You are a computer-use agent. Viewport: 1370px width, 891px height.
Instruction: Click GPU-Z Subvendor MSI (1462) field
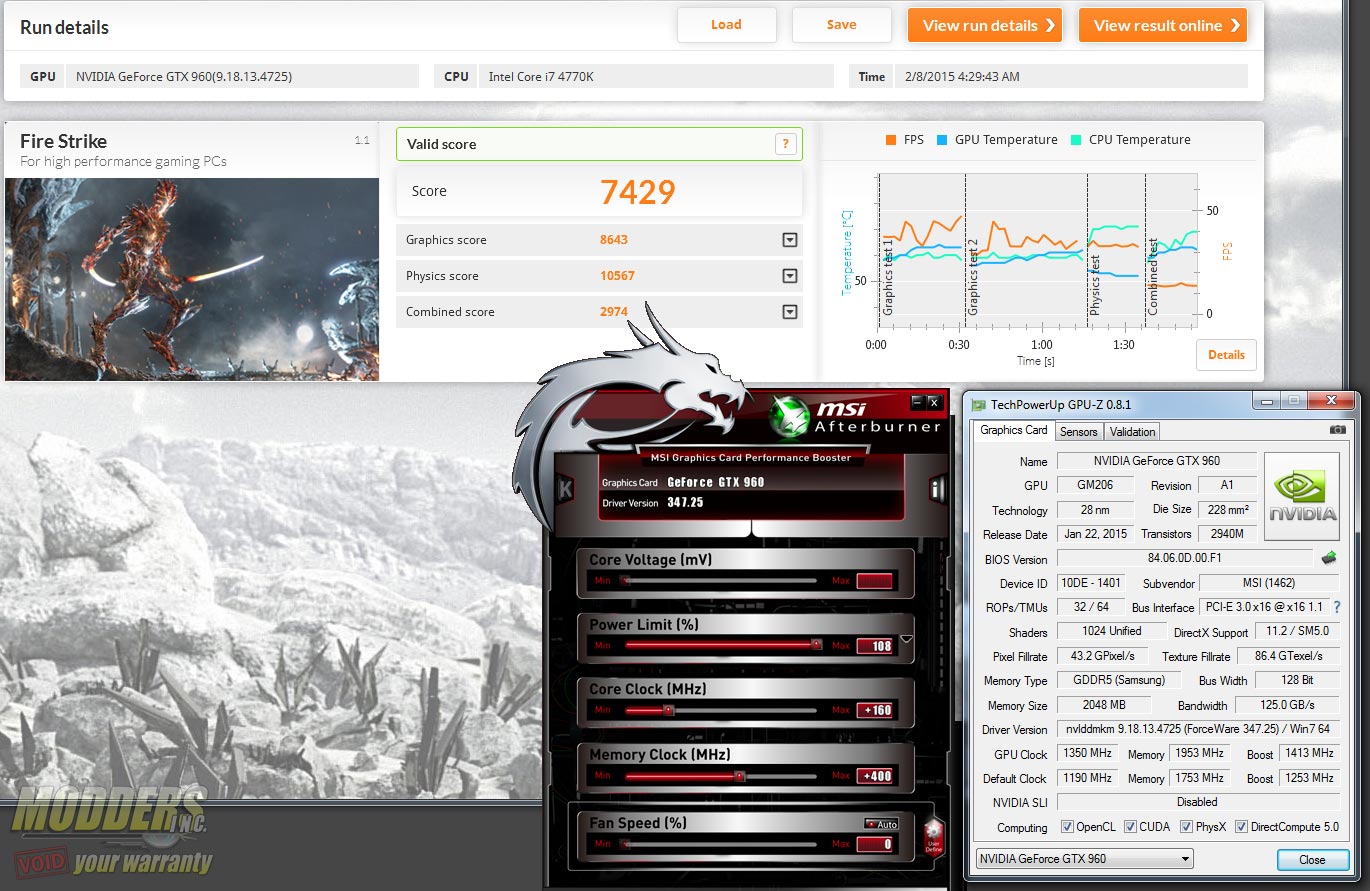tap(1268, 583)
